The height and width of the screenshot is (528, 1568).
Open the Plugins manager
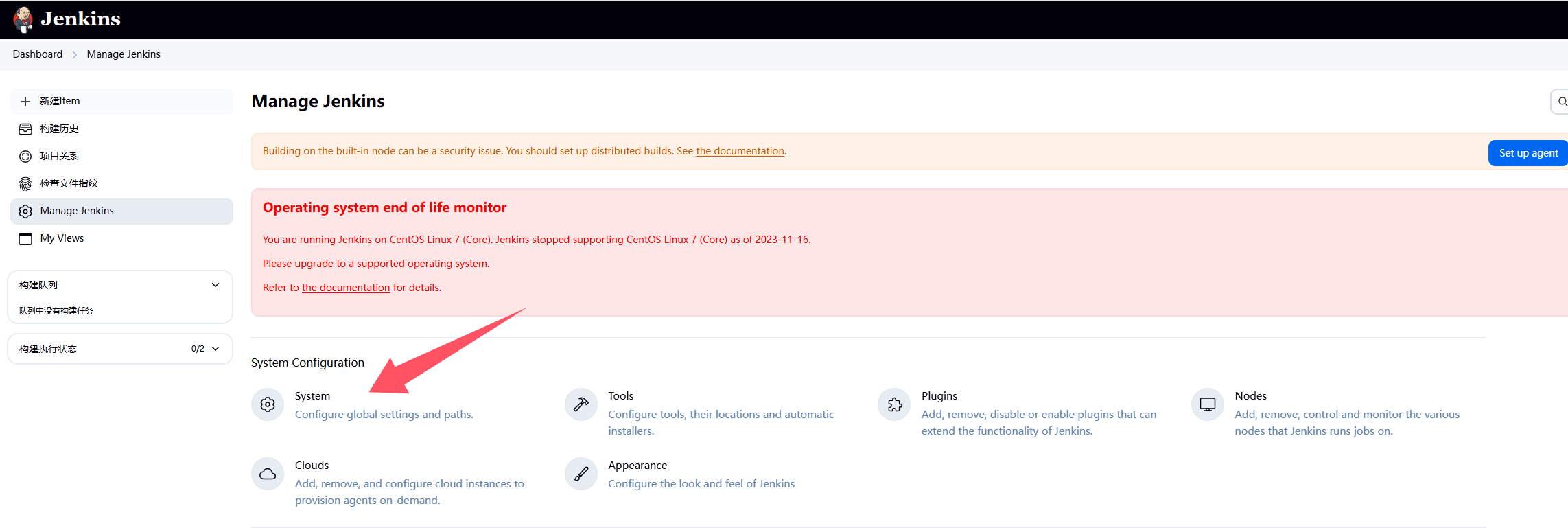pyautogui.click(x=939, y=396)
